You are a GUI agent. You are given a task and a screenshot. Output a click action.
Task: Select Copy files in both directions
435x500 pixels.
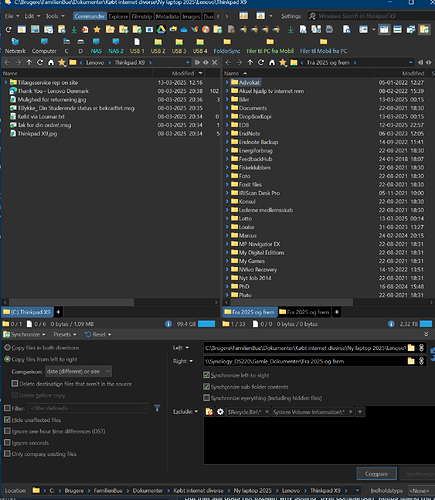coord(7,348)
